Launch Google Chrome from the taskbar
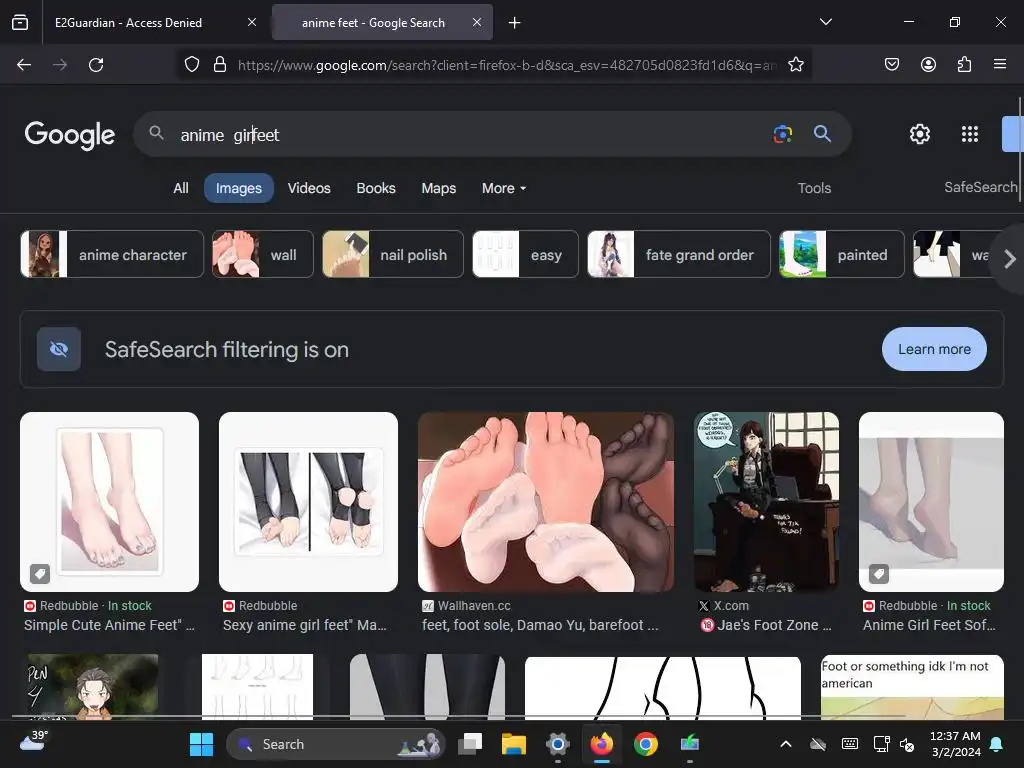 [x=645, y=744]
